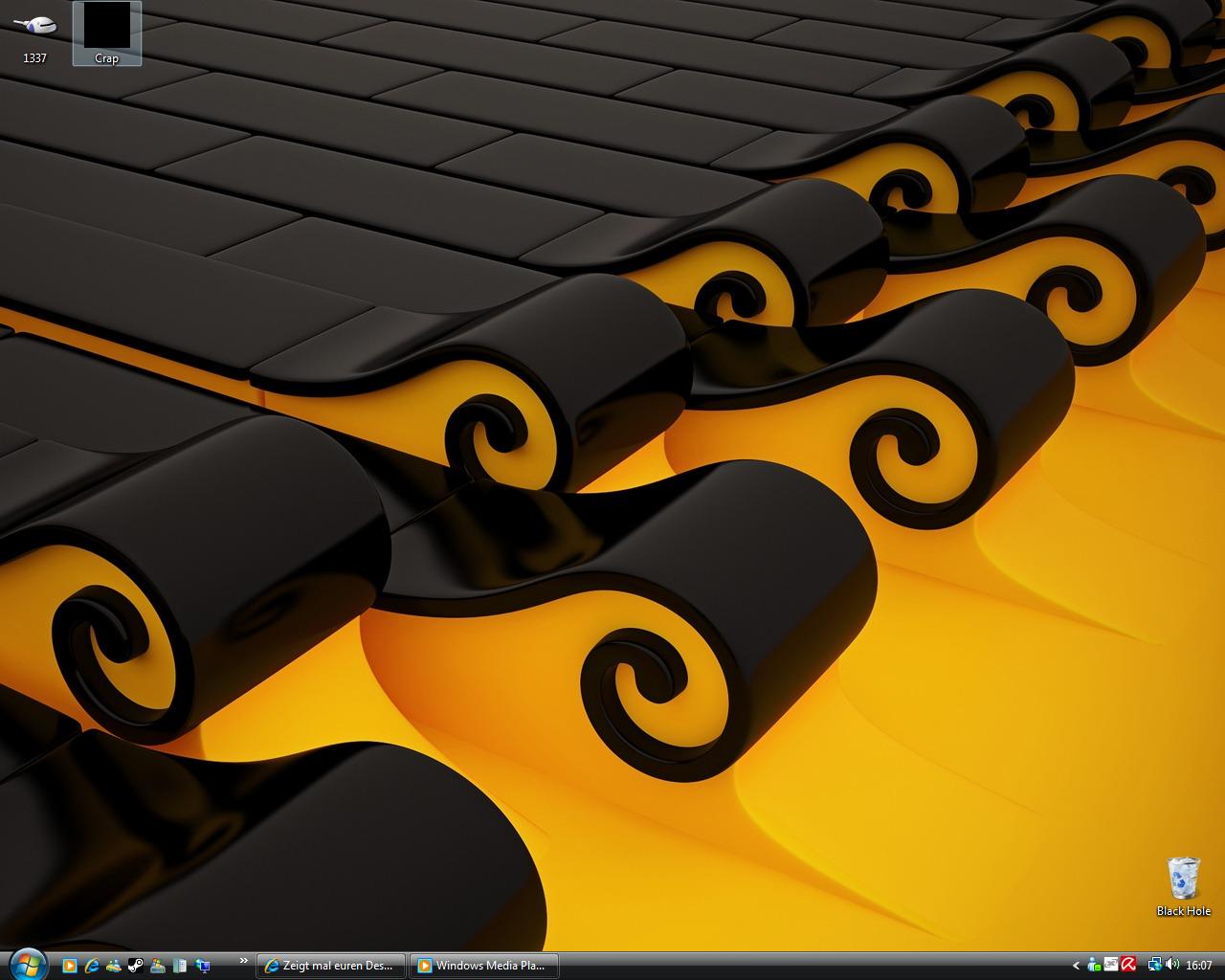The height and width of the screenshot is (980, 1225).
Task: Expand hidden quick launch items chevron
Action: 244,960
